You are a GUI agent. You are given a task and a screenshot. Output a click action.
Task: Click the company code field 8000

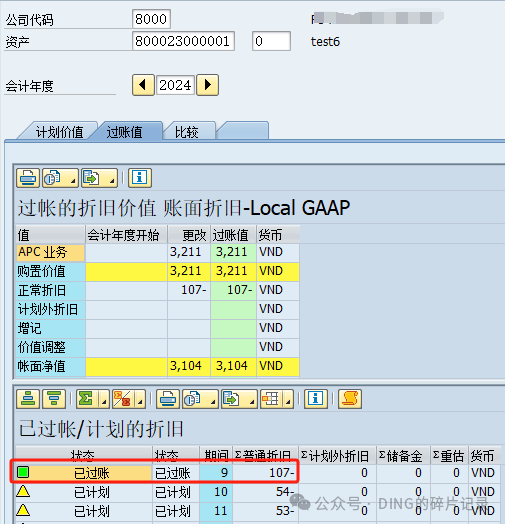click(151, 19)
